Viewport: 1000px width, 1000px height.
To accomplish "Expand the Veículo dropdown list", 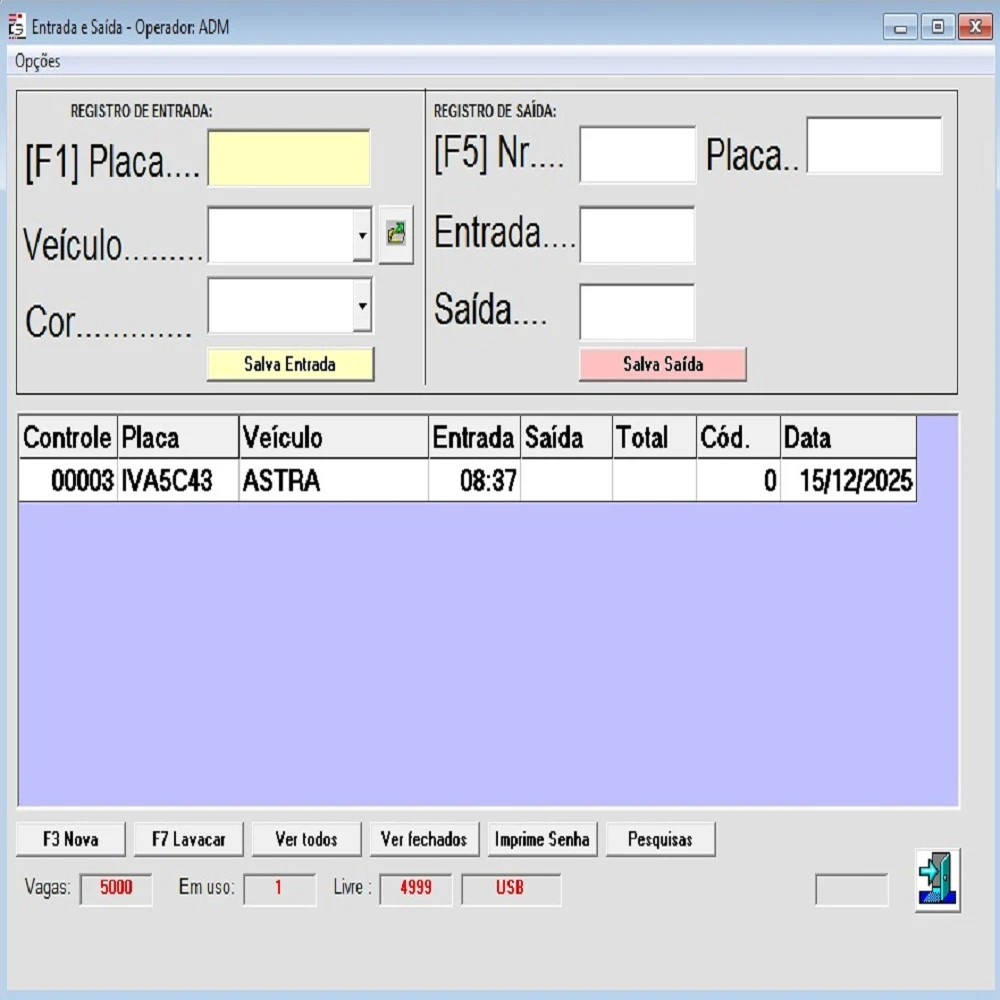I will [x=361, y=235].
